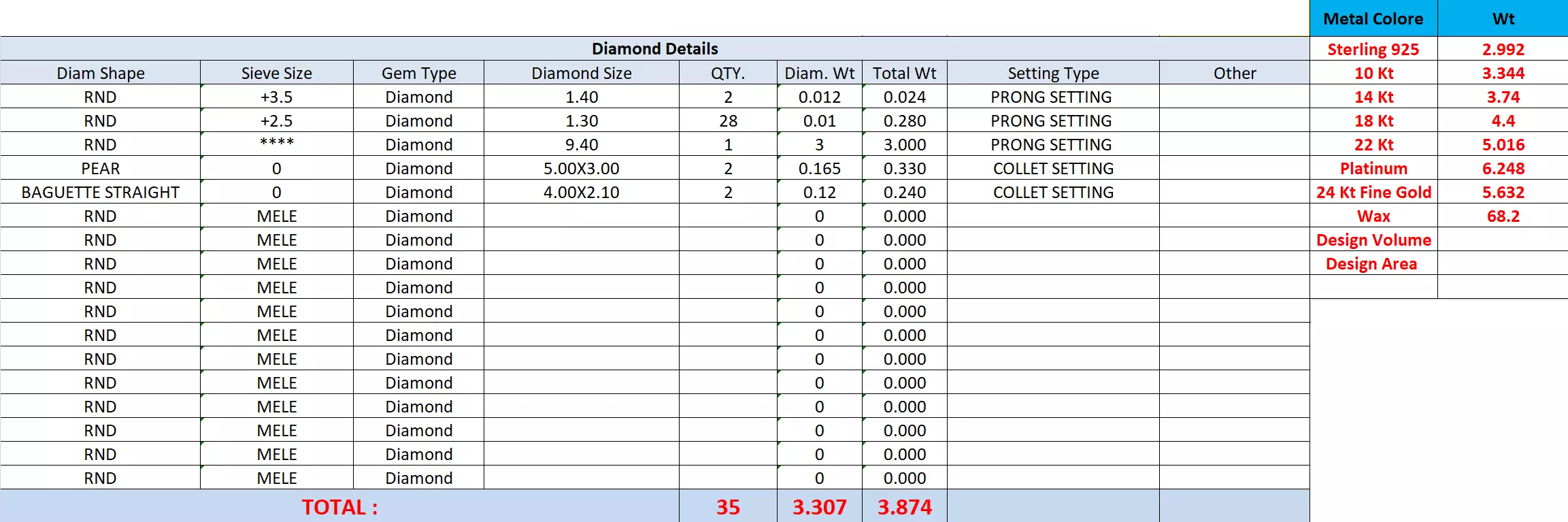Click the Wax metal cell
This screenshot has height=522, width=1568.
(x=1373, y=216)
